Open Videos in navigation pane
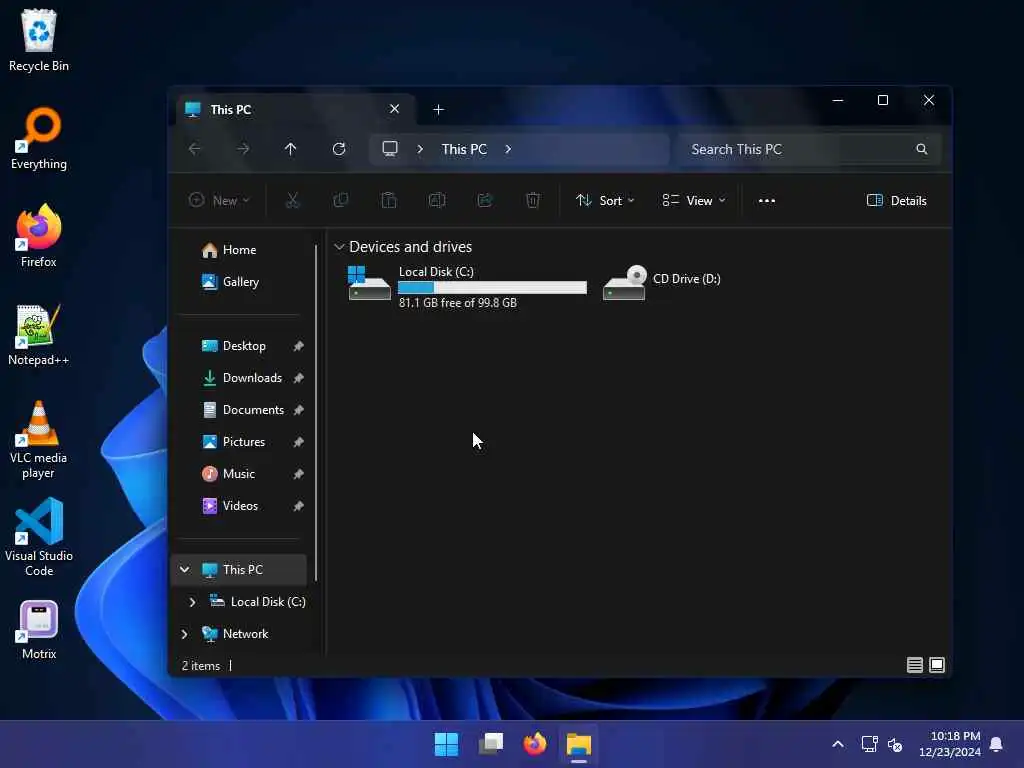 239,506
